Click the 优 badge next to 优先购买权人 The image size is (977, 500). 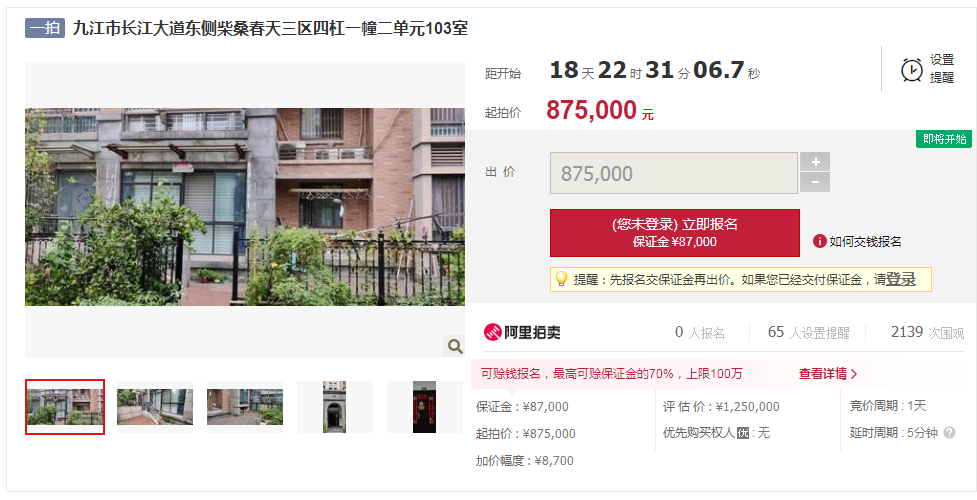point(743,433)
